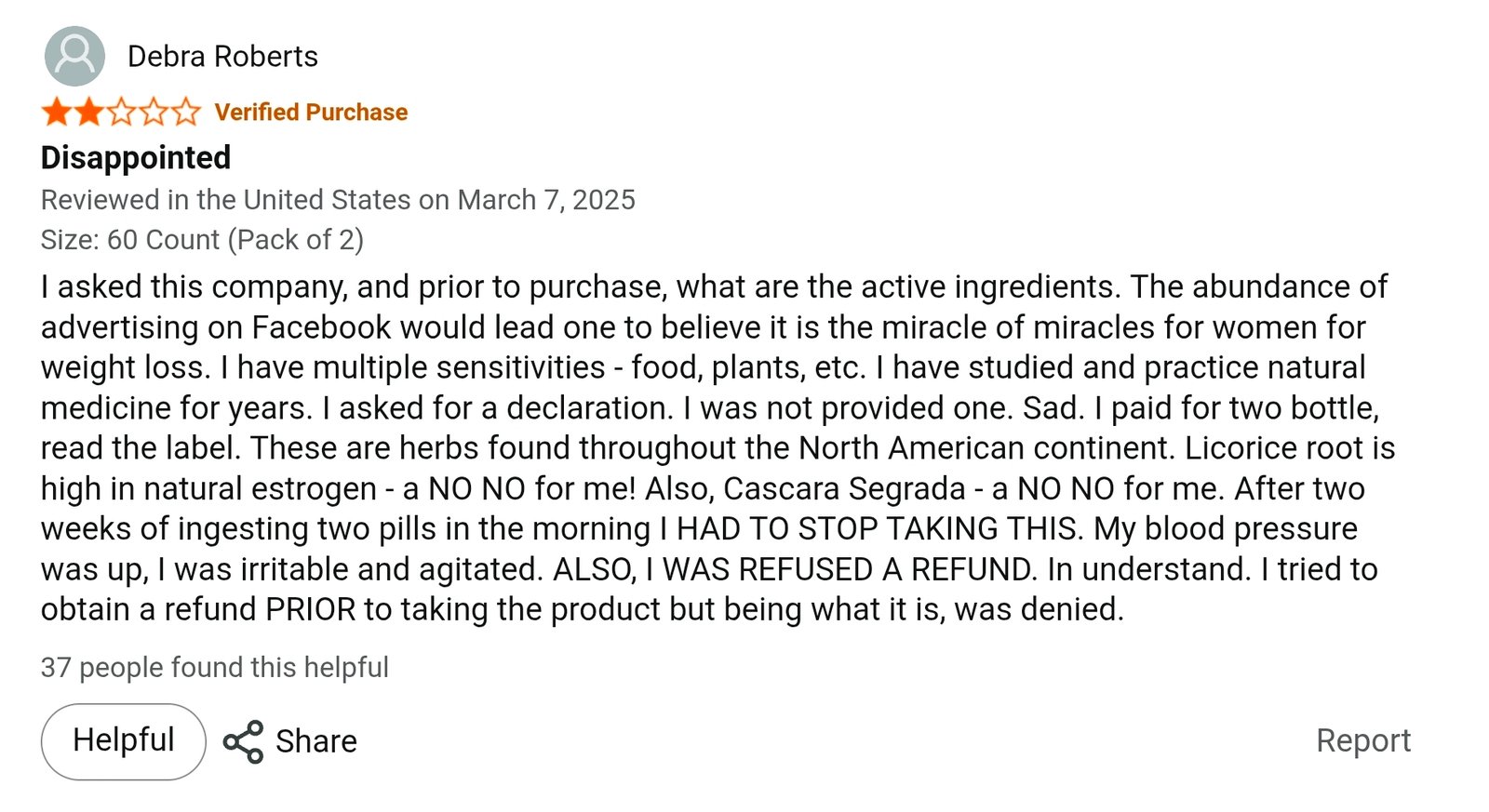1489x812 pixels.
Task: Click the second filled orange star
Action: [89, 113]
